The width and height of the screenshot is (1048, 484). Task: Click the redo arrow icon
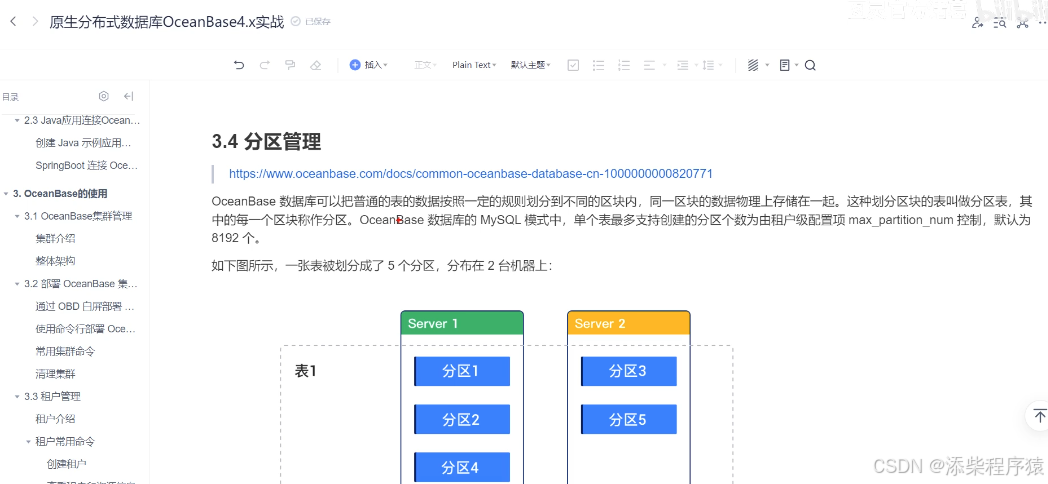click(x=264, y=65)
